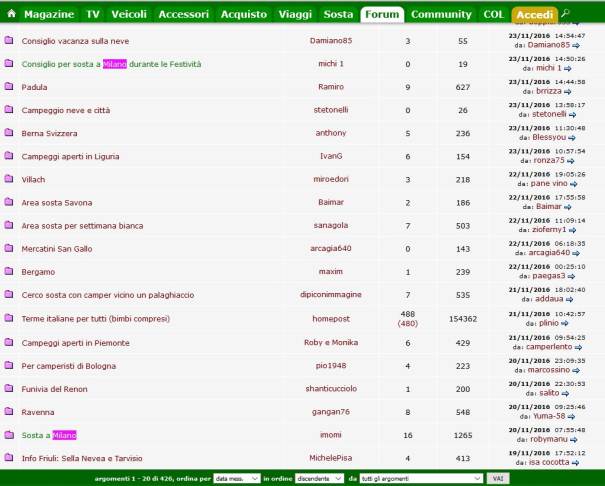Click folder icon beside Padula topic
The image size is (605, 486).
[x=9, y=87]
